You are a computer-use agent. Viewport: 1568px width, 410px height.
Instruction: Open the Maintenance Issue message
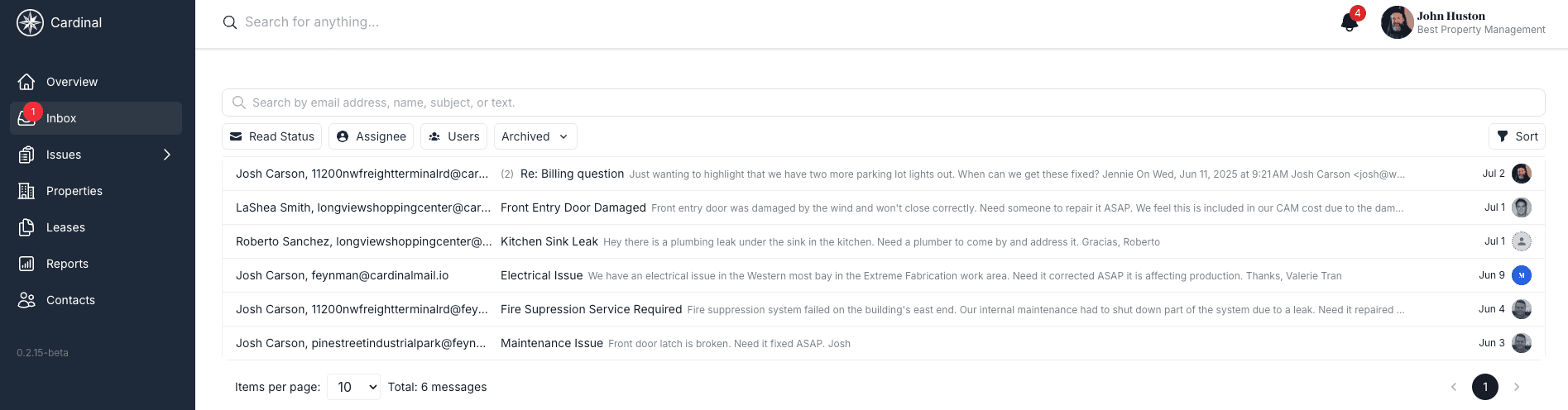(883, 343)
